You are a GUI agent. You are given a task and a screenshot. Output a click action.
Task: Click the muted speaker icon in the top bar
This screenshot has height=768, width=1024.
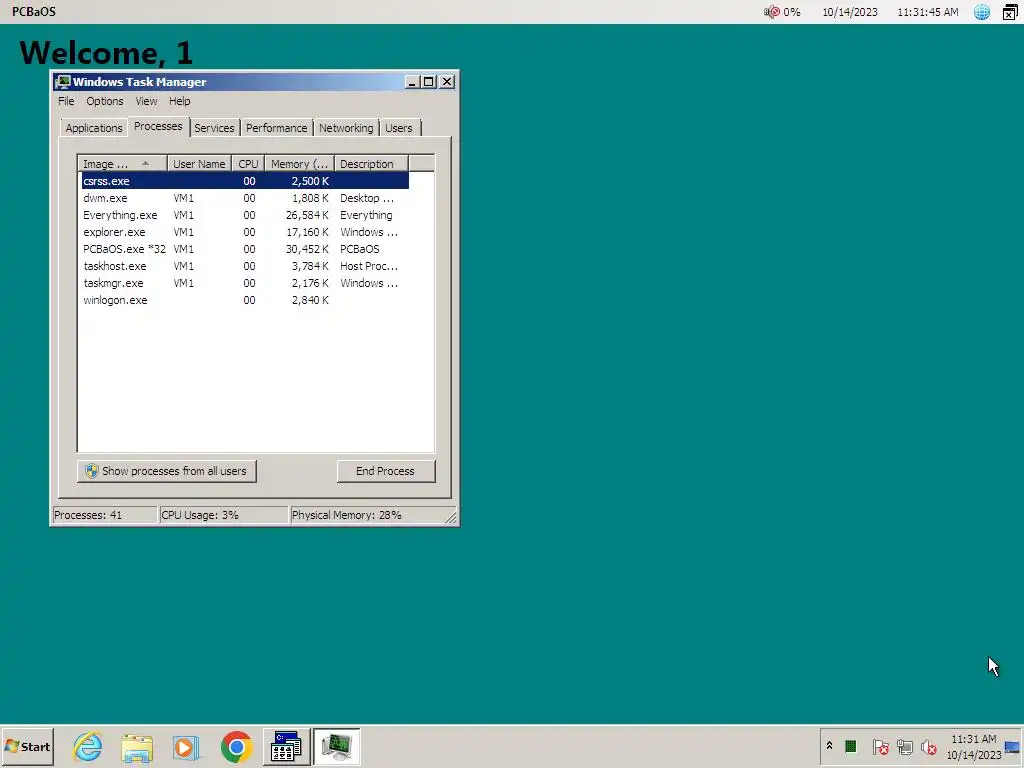[x=771, y=12]
